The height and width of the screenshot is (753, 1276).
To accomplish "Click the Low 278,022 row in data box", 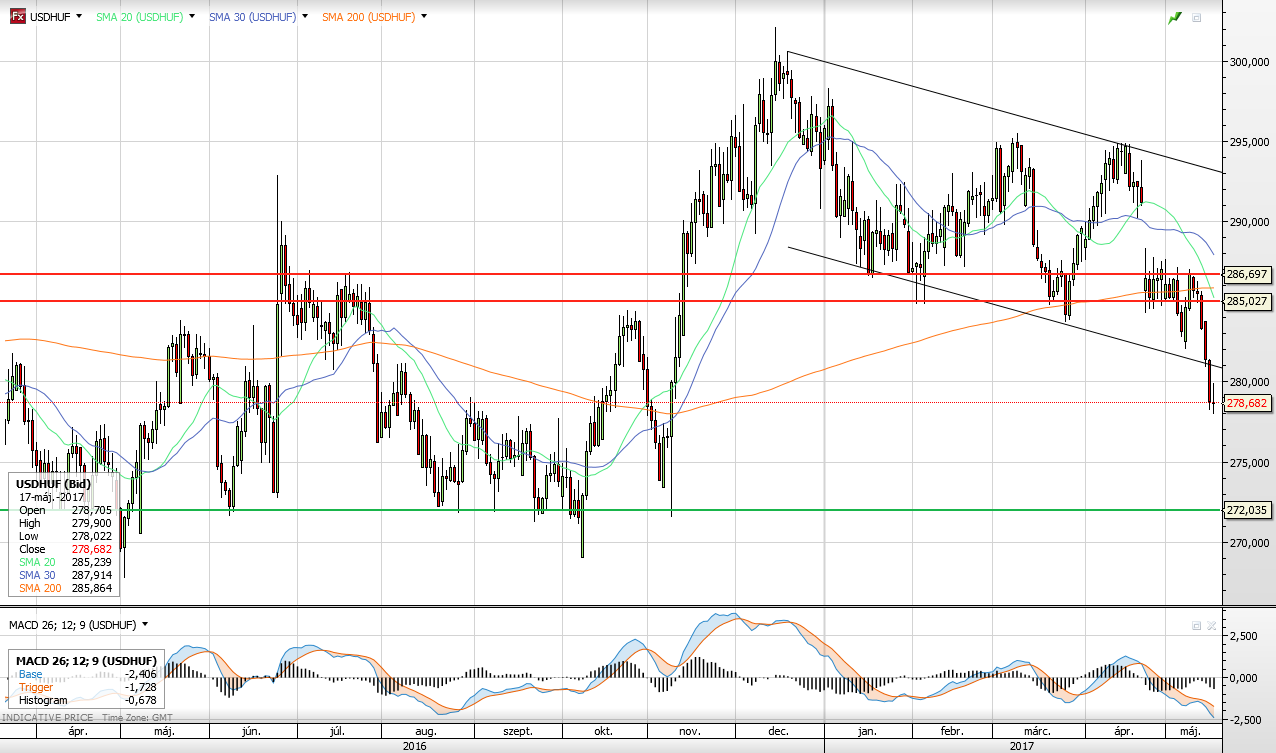I will [66, 536].
